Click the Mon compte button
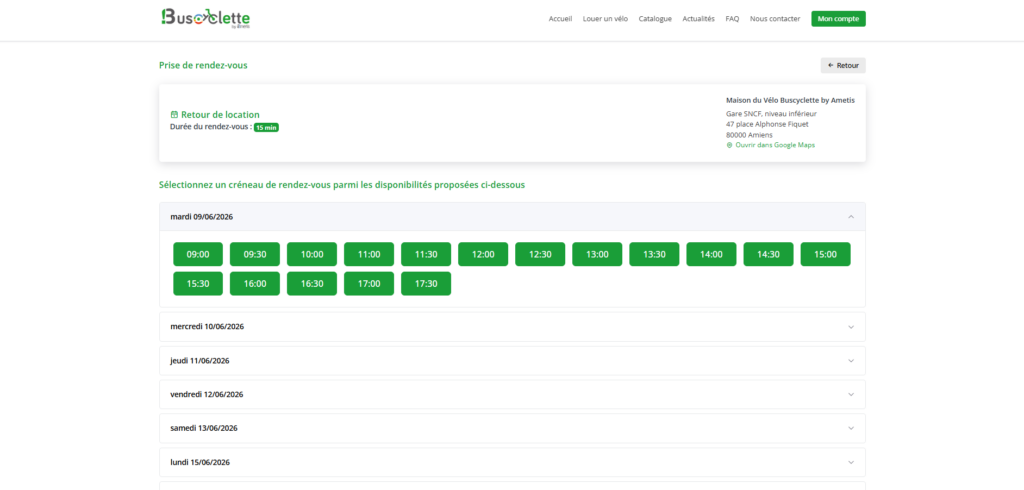Viewport: 1024px width, 490px height. point(839,19)
